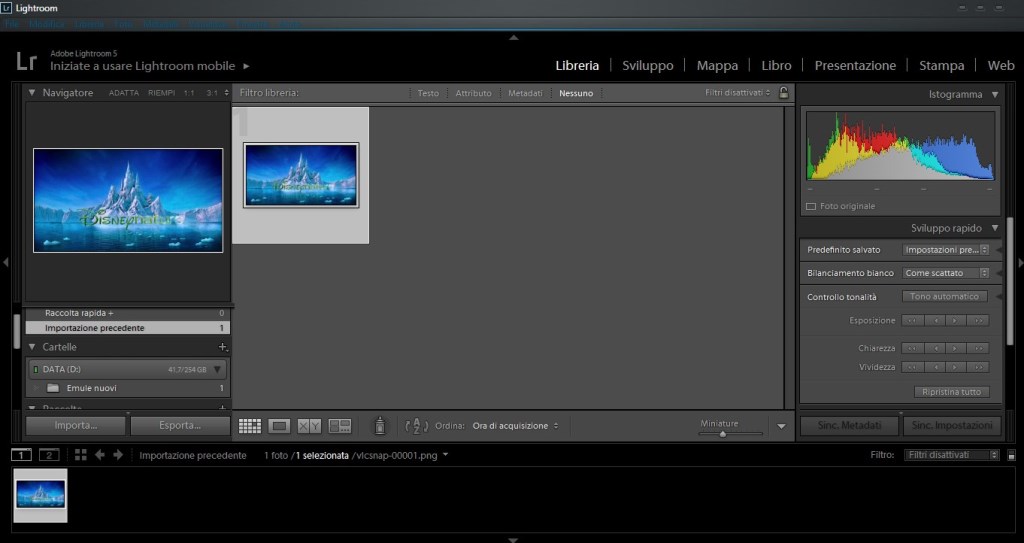Image resolution: width=1024 pixels, height=543 pixels.
Task: Click Sinc. Impostazioni
Action: [x=952, y=425]
